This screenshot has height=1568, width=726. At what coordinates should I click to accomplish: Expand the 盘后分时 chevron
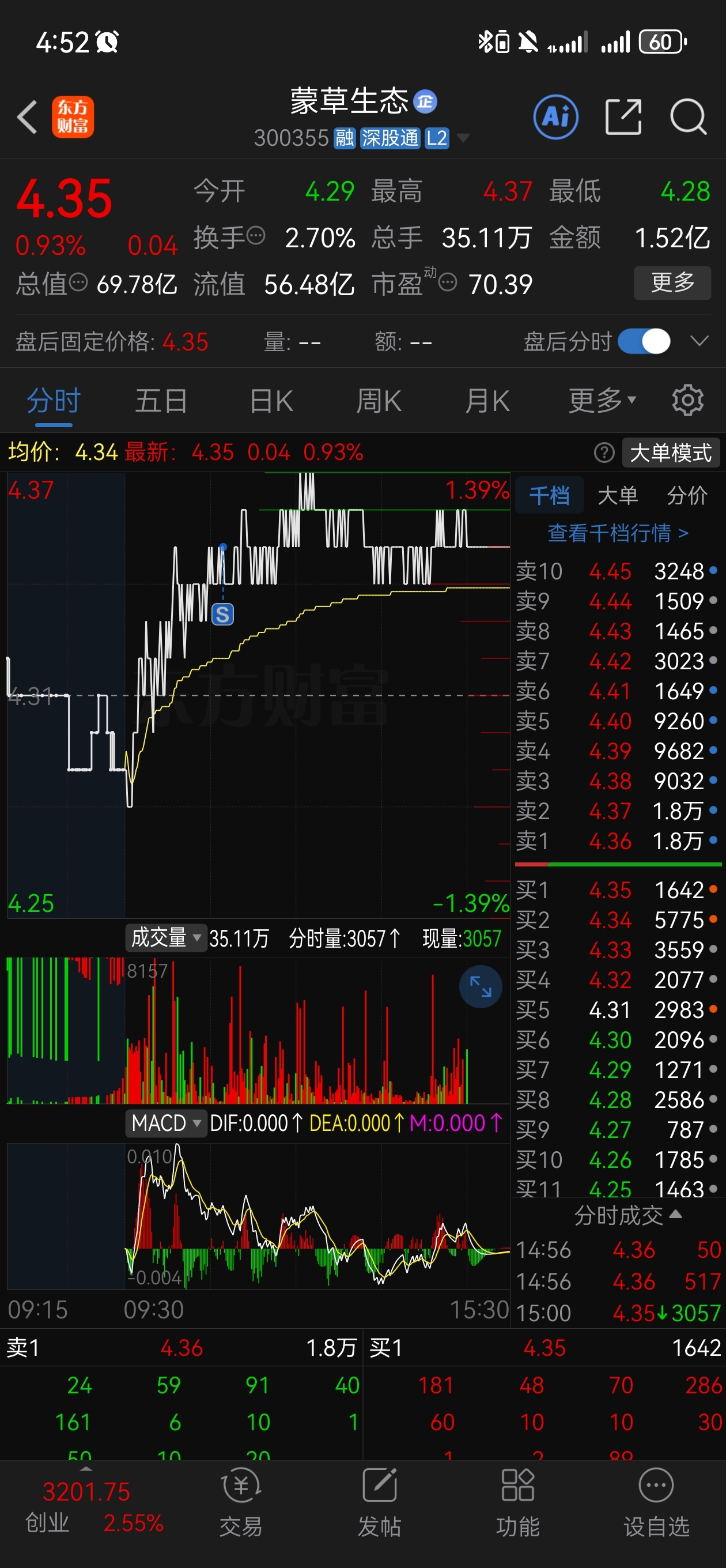[x=700, y=340]
